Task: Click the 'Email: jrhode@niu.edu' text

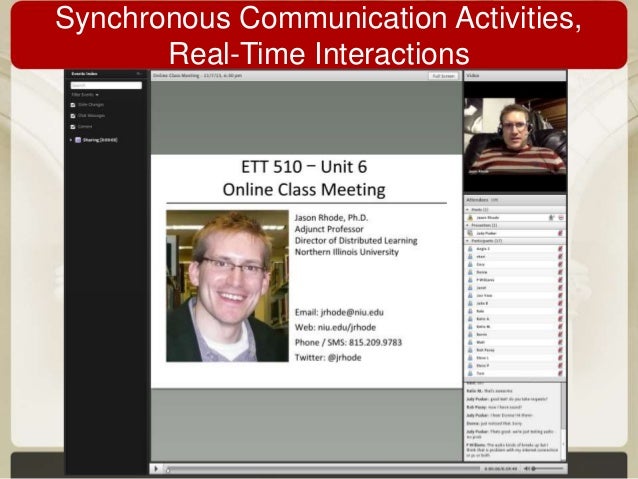Action: point(339,313)
